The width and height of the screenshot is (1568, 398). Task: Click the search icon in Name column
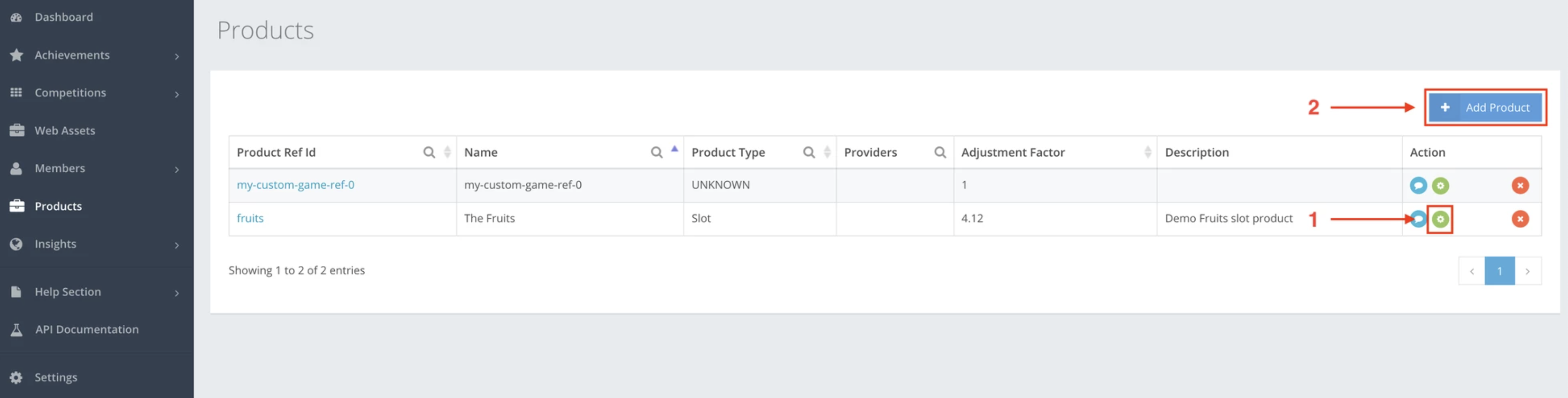[655, 152]
